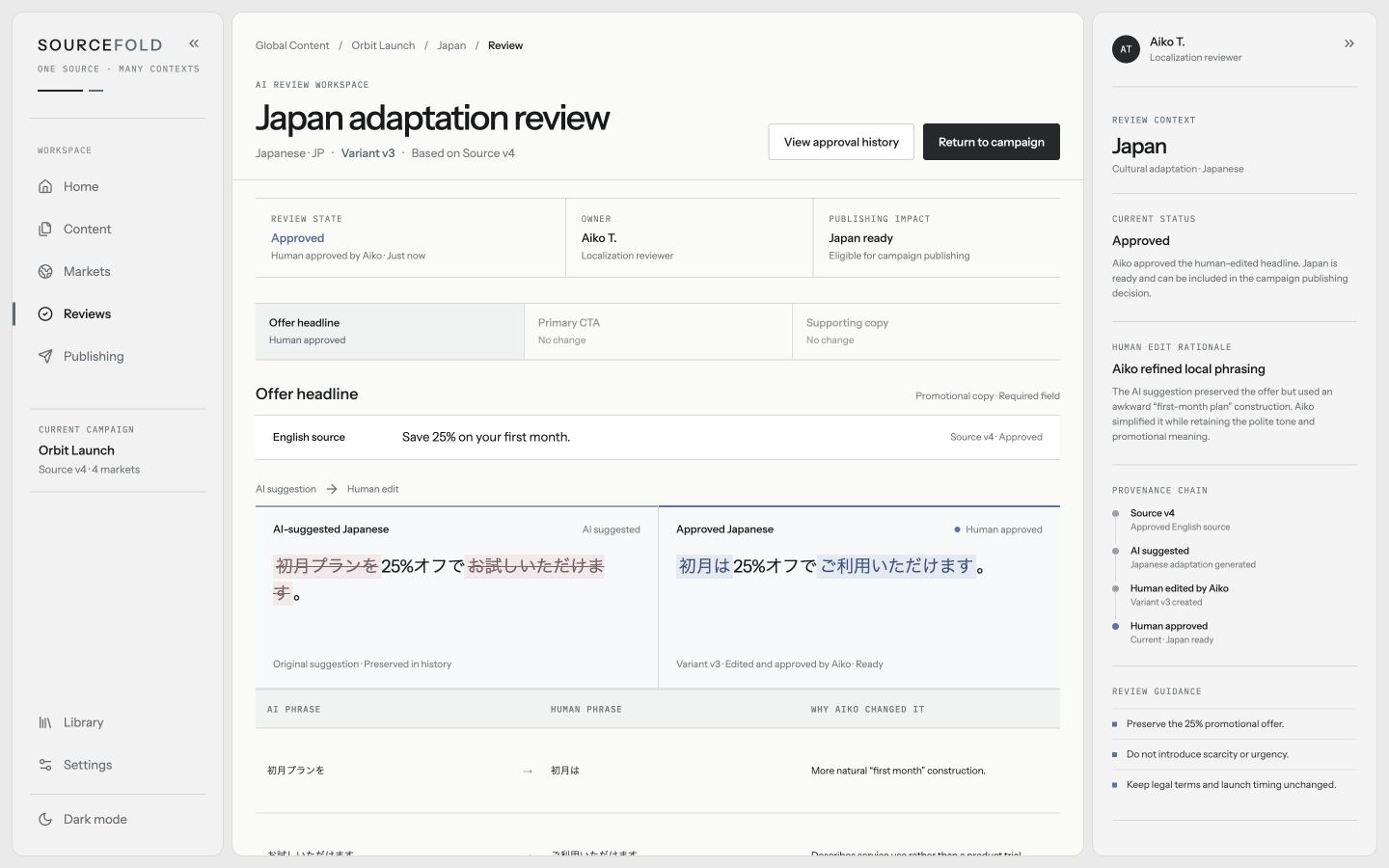Click the HUMAN PHRASE column header
The image size is (1389, 868).
pos(586,709)
